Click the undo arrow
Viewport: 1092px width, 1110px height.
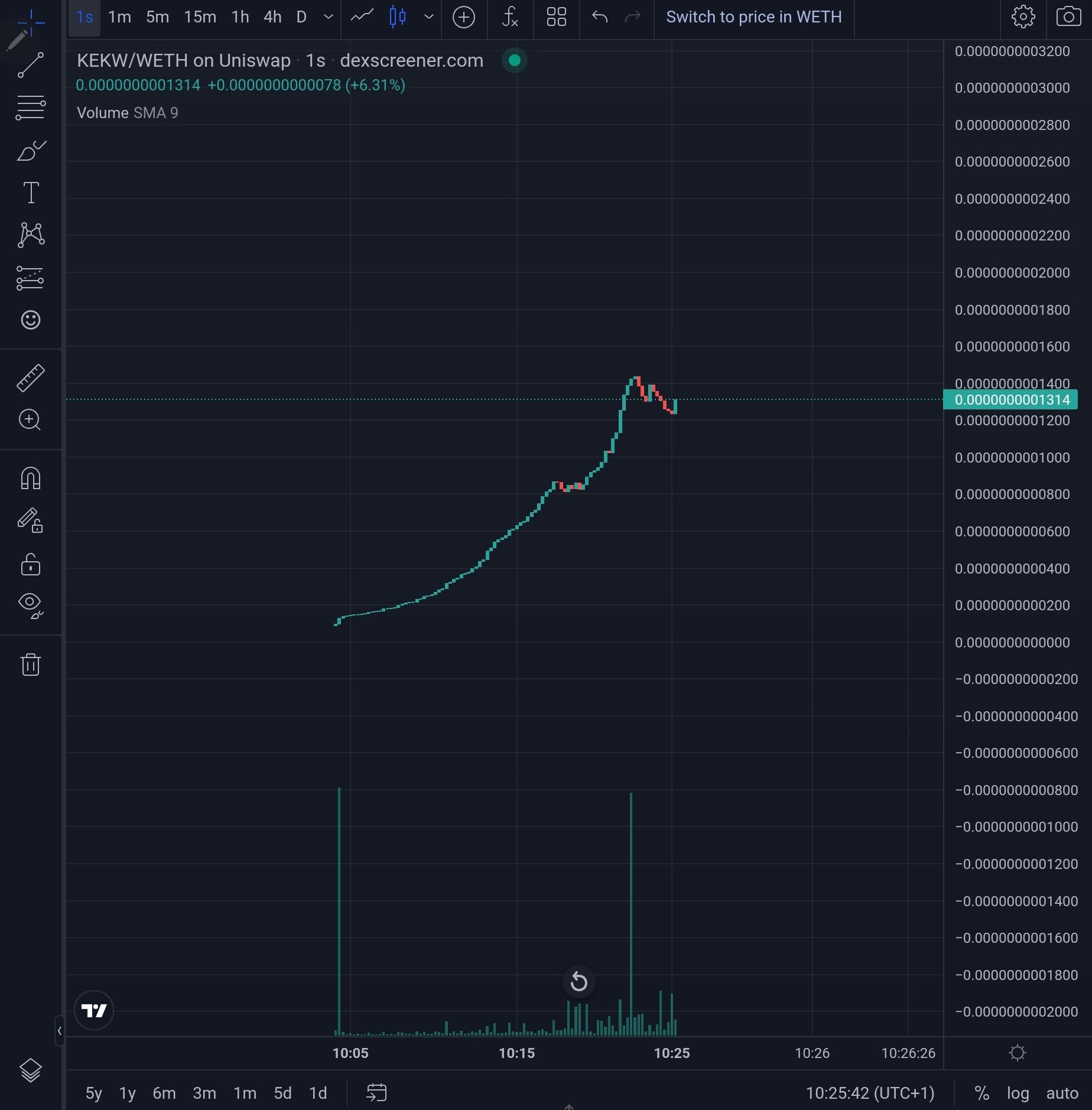pyautogui.click(x=600, y=17)
